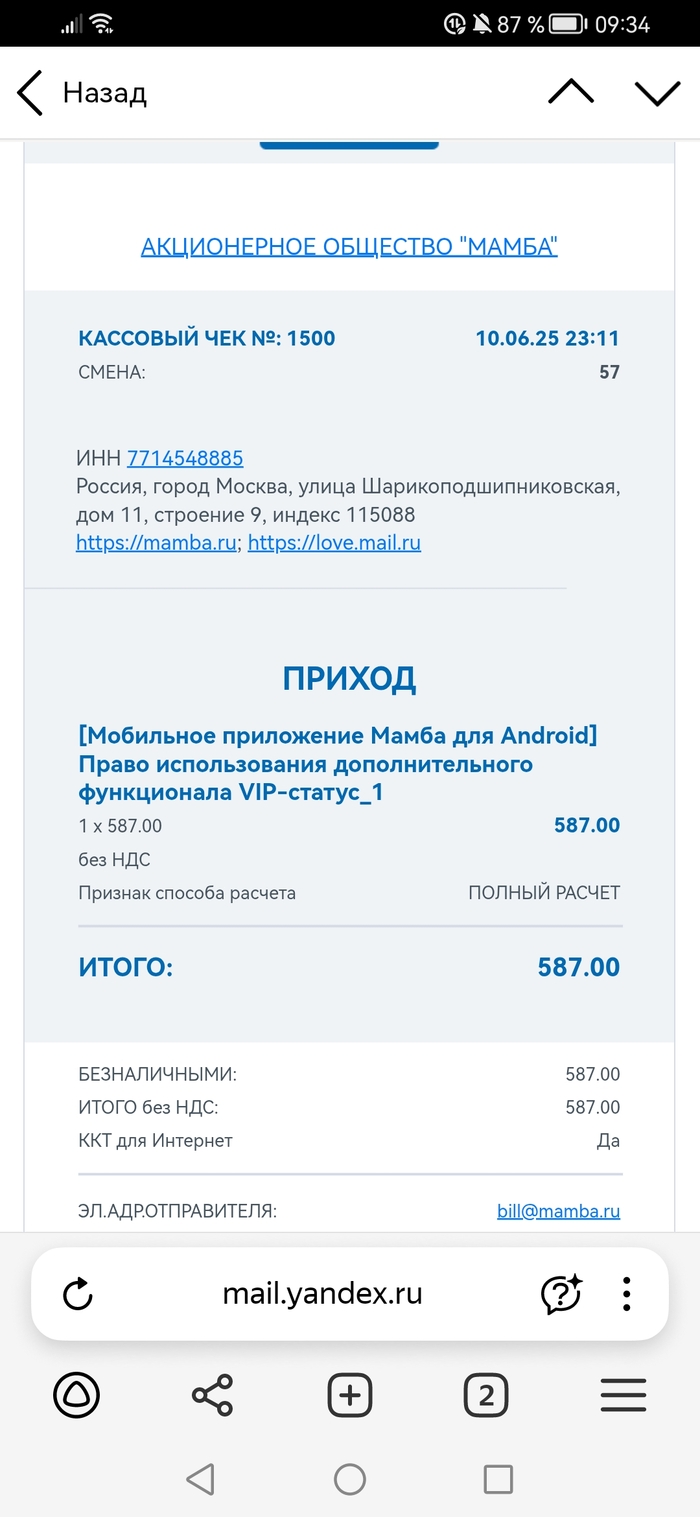Reload the page with refresh icon

[x=77, y=1294]
